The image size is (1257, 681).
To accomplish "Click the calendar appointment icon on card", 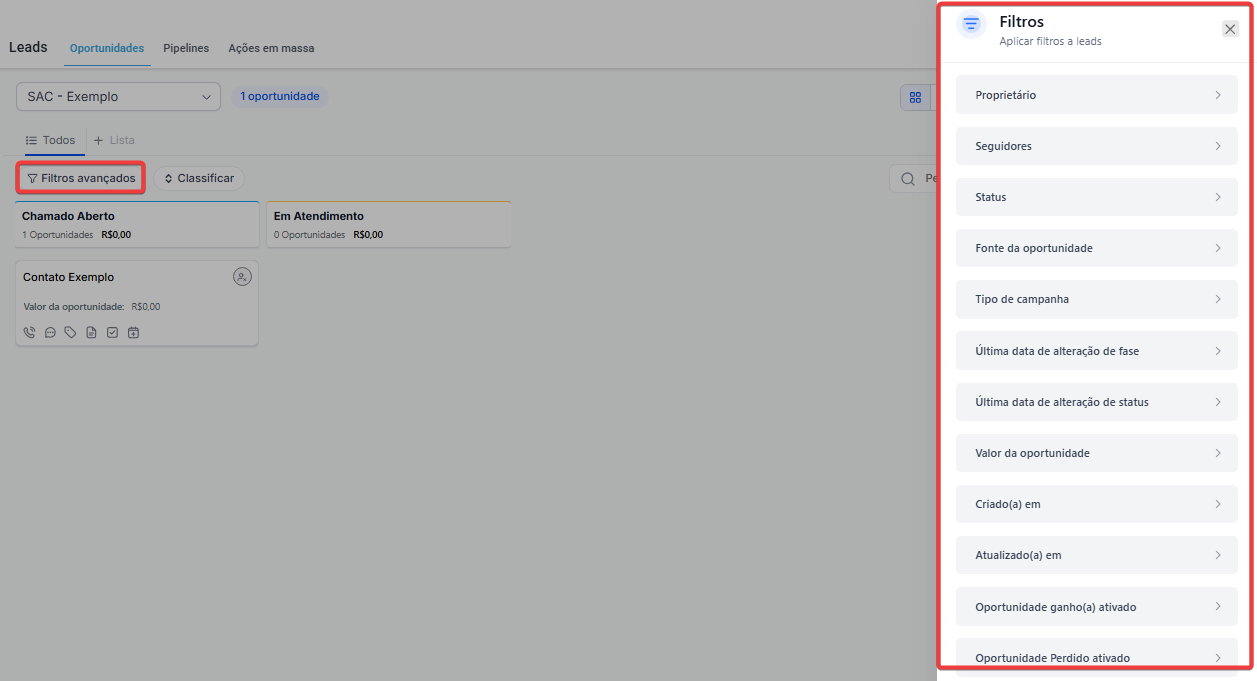I will tap(133, 332).
